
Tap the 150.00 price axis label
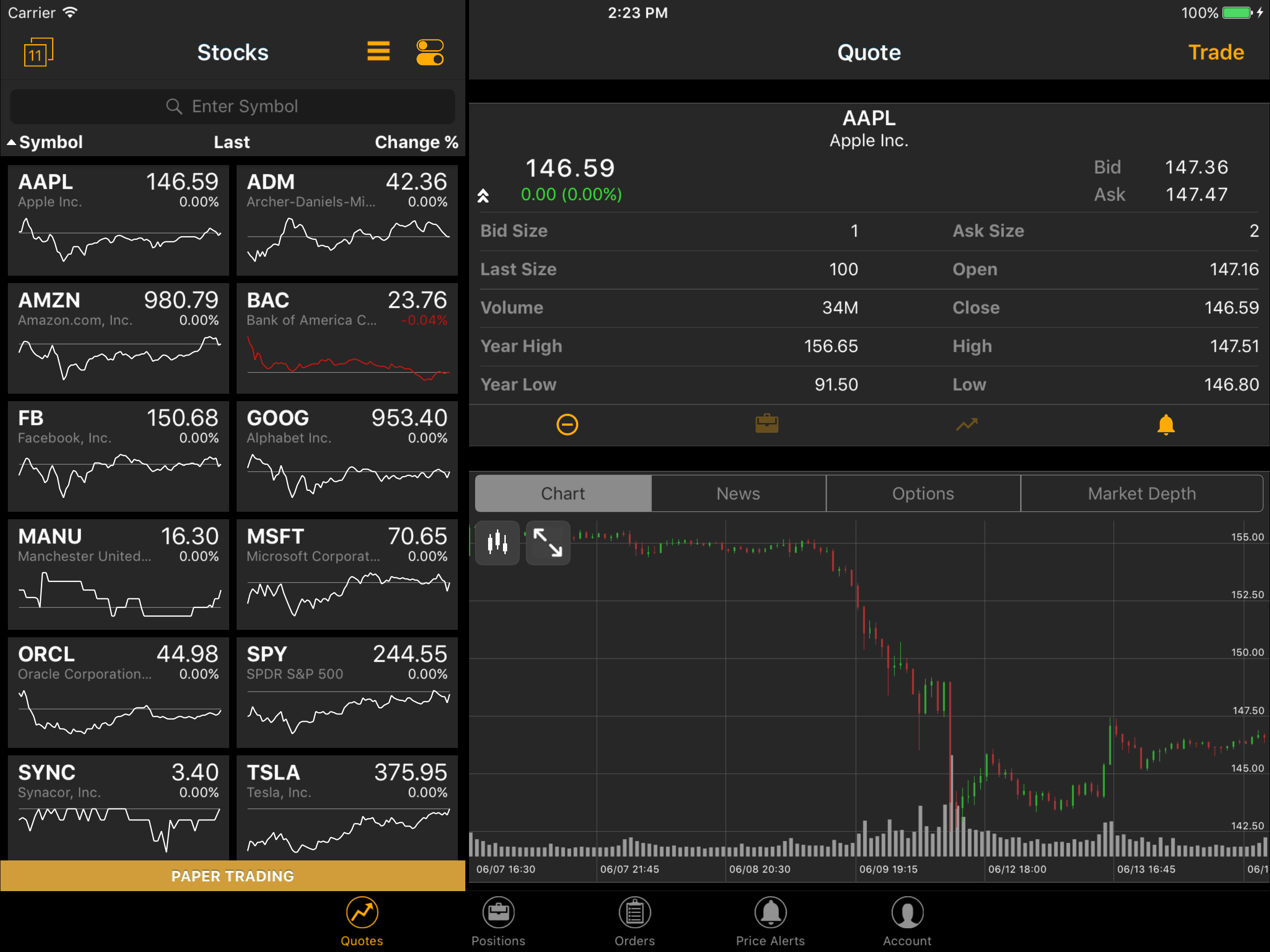click(x=1247, y=652)
